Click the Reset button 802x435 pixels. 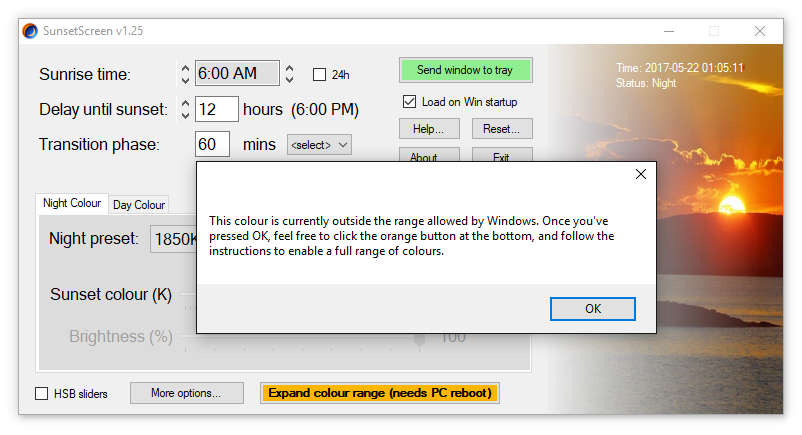pos(502,129)
